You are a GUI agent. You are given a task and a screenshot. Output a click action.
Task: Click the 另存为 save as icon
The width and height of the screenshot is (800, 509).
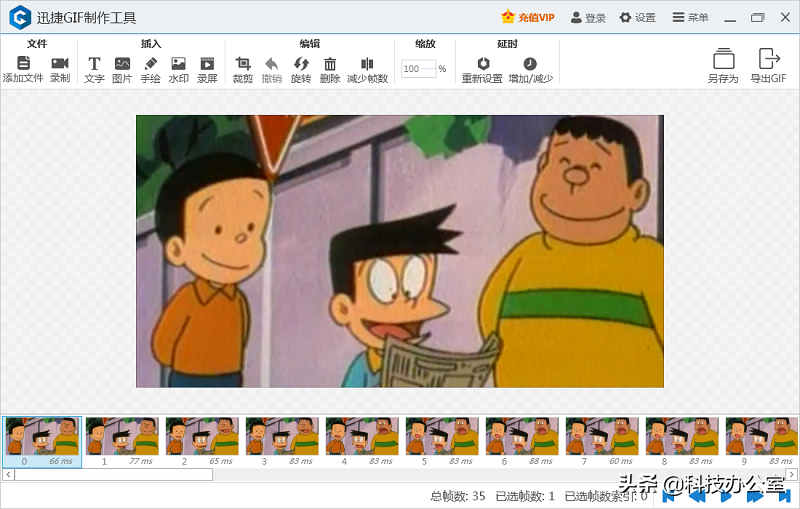coord(723,59)
